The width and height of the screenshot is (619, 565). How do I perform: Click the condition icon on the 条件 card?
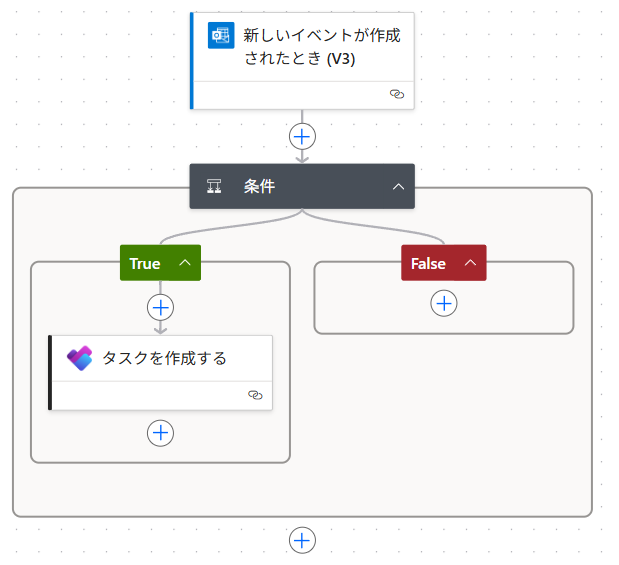click(x=214, y=186)
